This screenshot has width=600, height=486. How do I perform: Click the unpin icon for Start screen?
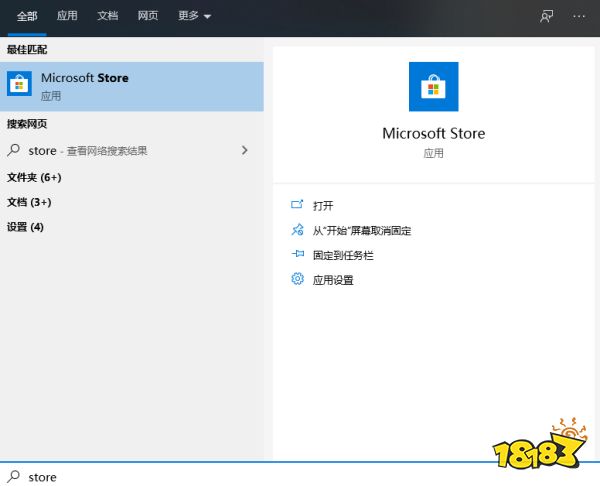point(297,230)
